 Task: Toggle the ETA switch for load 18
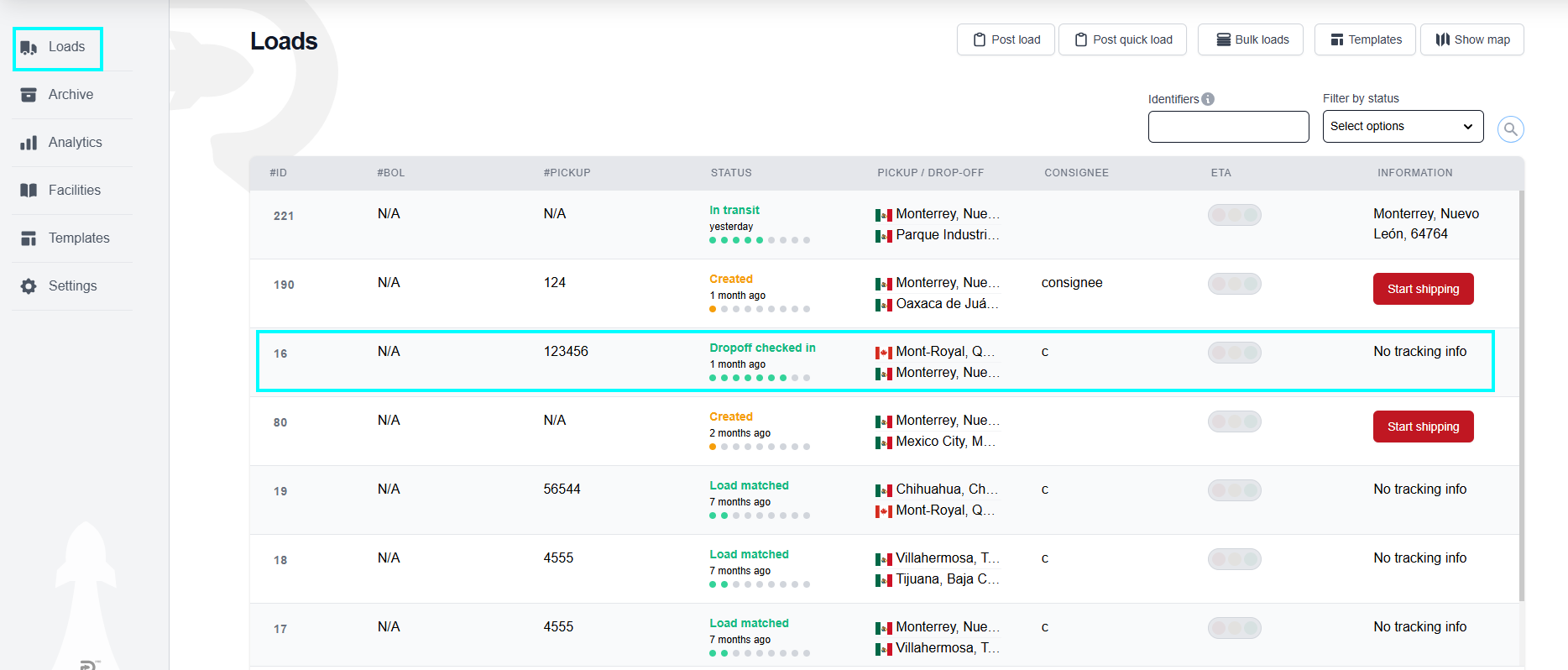click(x=1235, y=559)
